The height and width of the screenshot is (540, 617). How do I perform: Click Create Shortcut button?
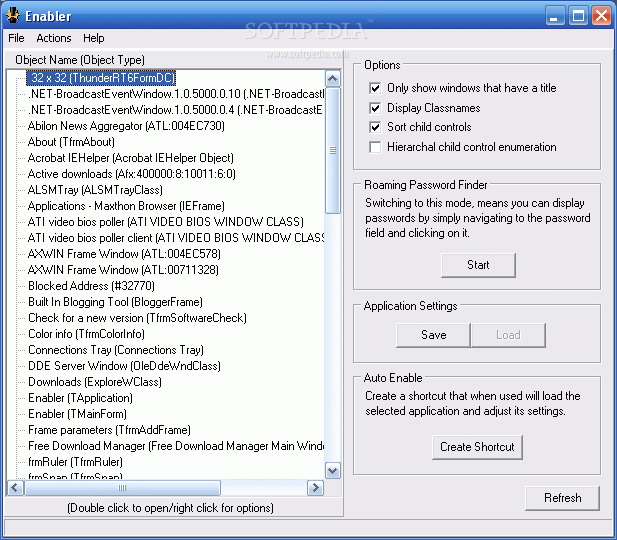click(x=477, y=447)
